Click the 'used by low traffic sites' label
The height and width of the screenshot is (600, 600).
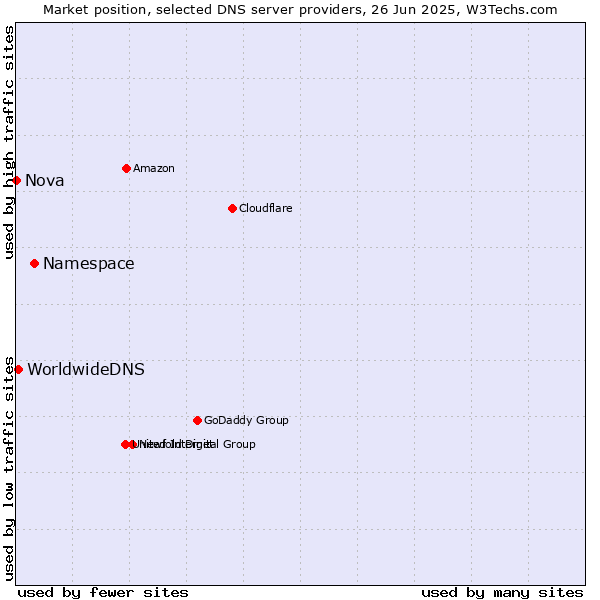coord(9,469)
